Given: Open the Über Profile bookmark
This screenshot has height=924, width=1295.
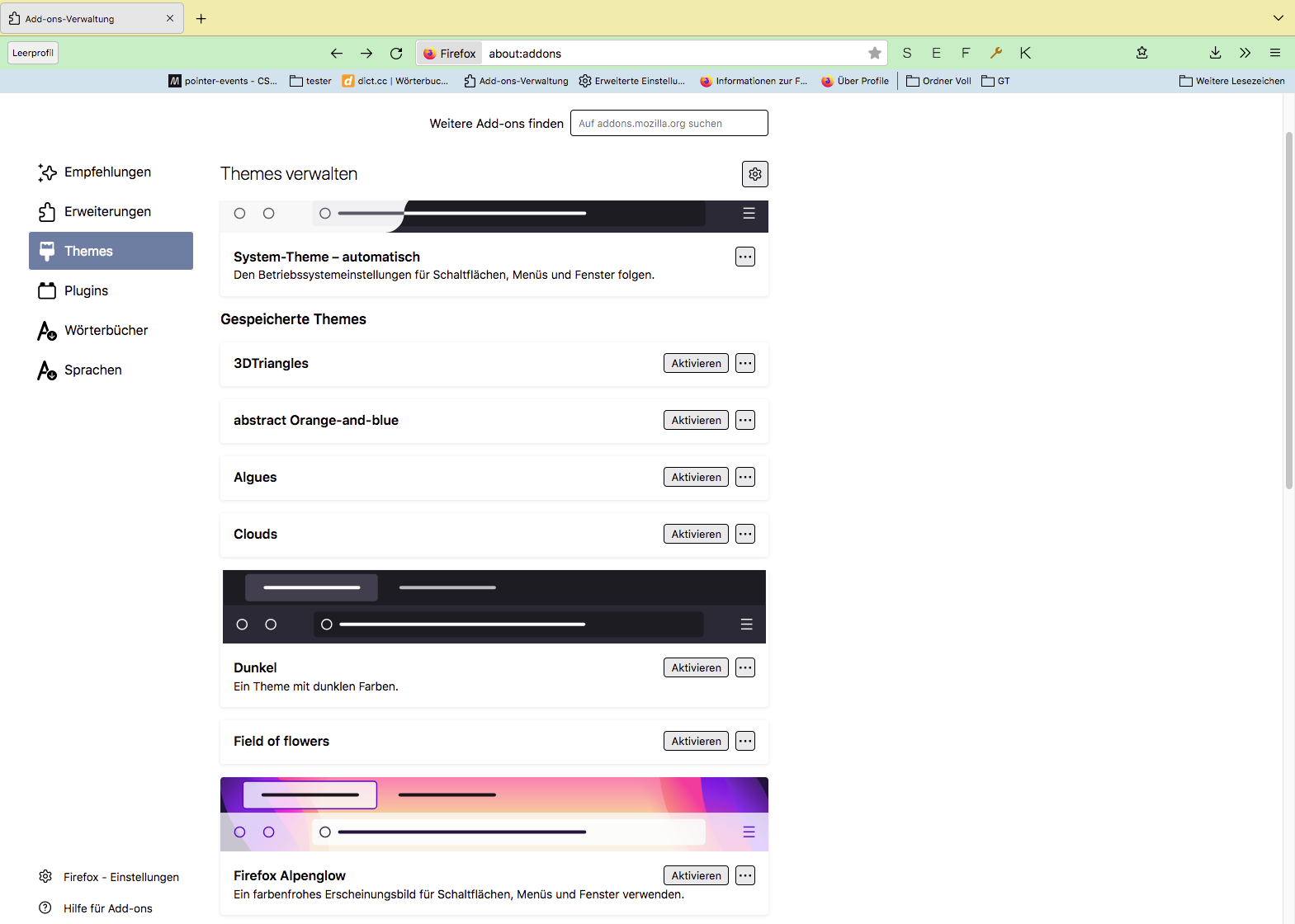Looking at the screenshot, I should click(855, 81).
